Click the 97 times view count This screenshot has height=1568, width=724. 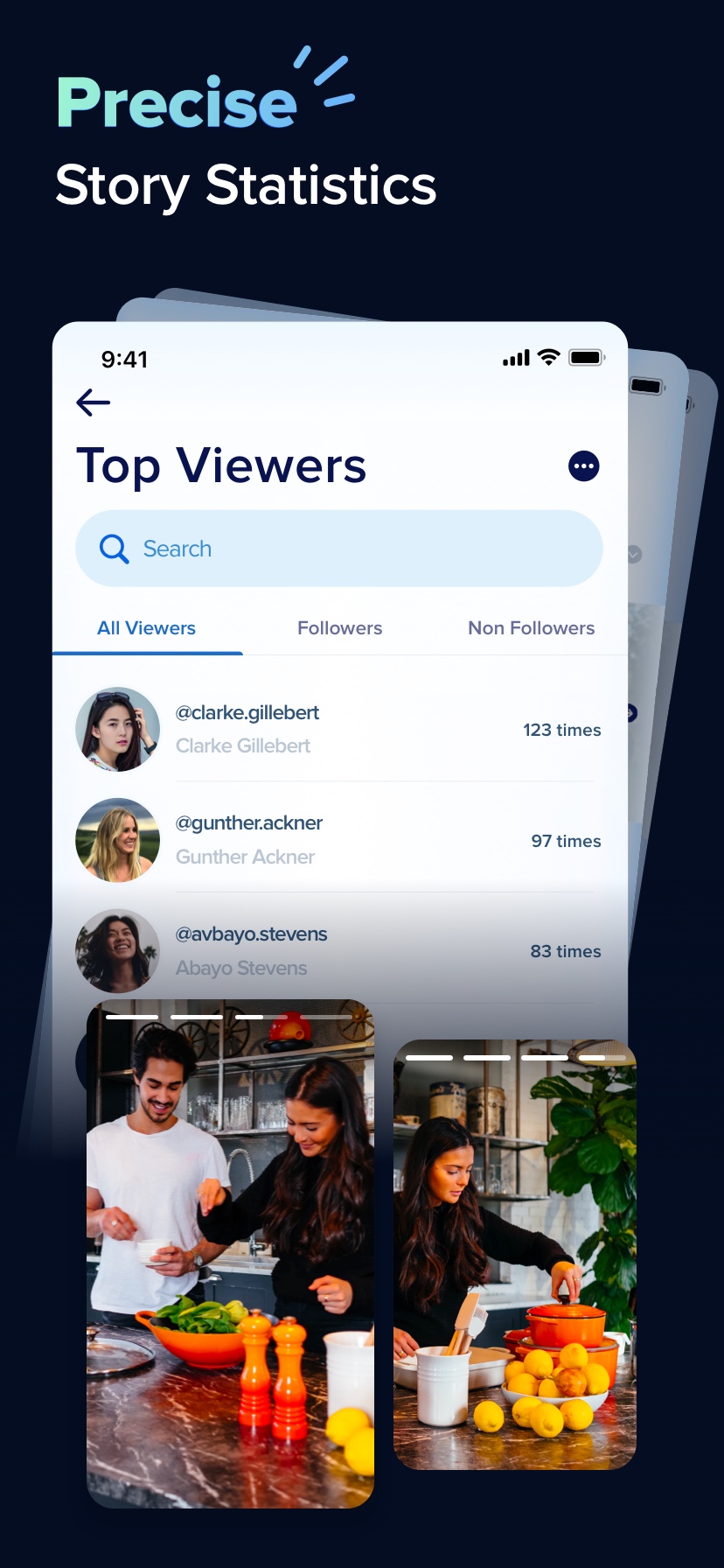click(x=567, y=841)
